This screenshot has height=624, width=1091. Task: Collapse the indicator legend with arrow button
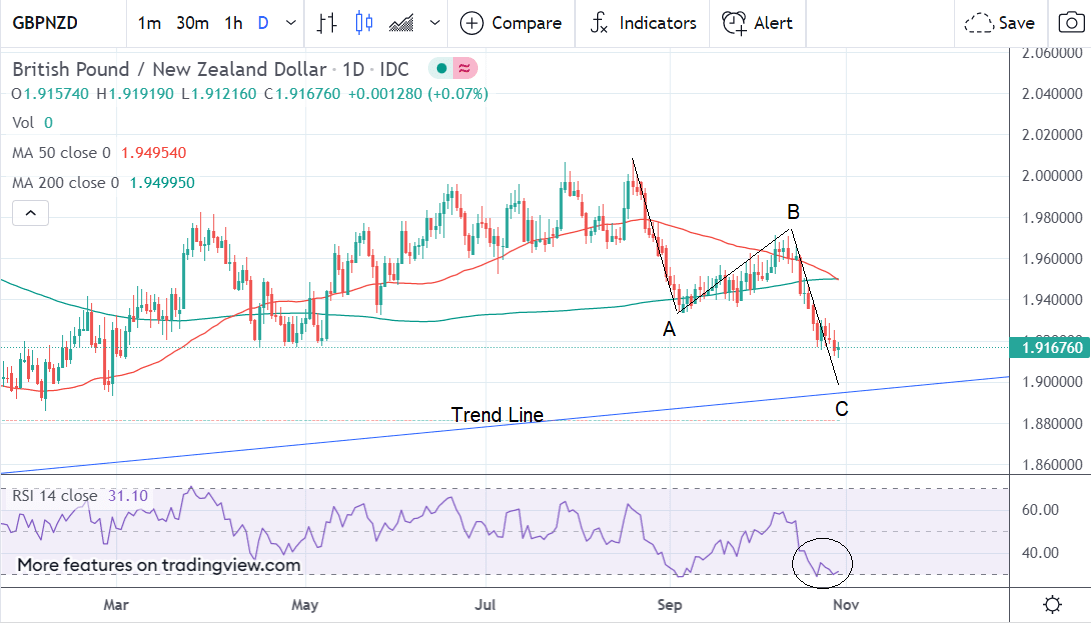point(31,213)
